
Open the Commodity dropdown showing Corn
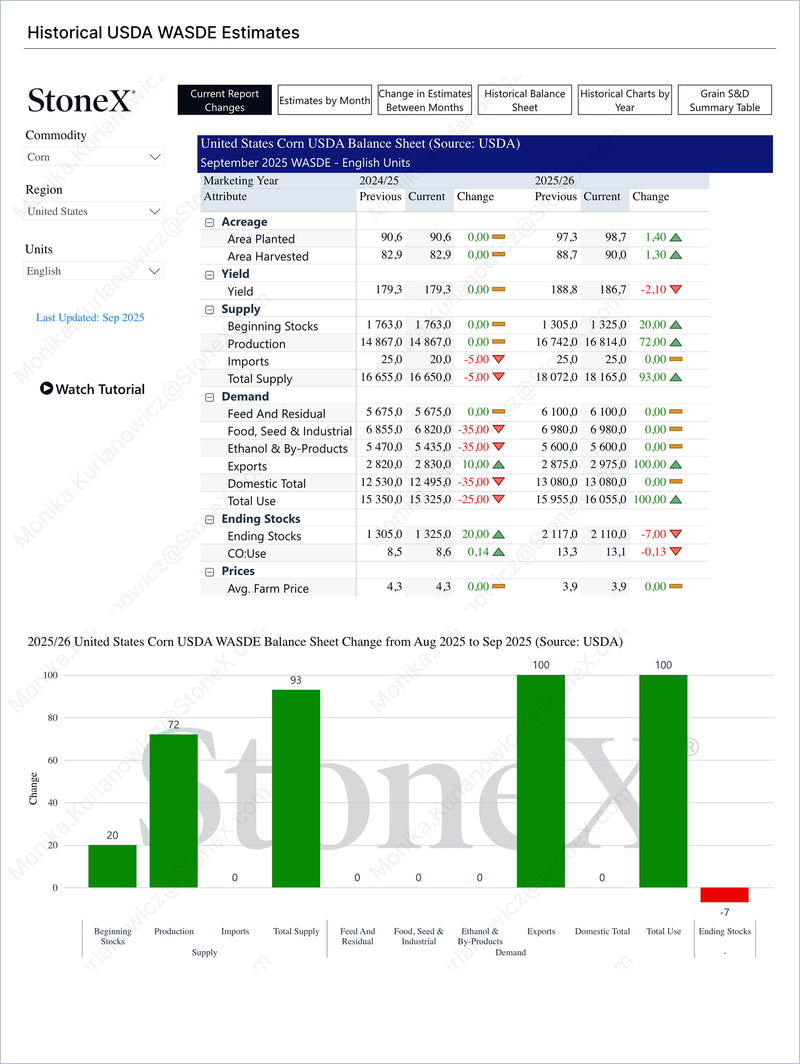click(94, 157)
